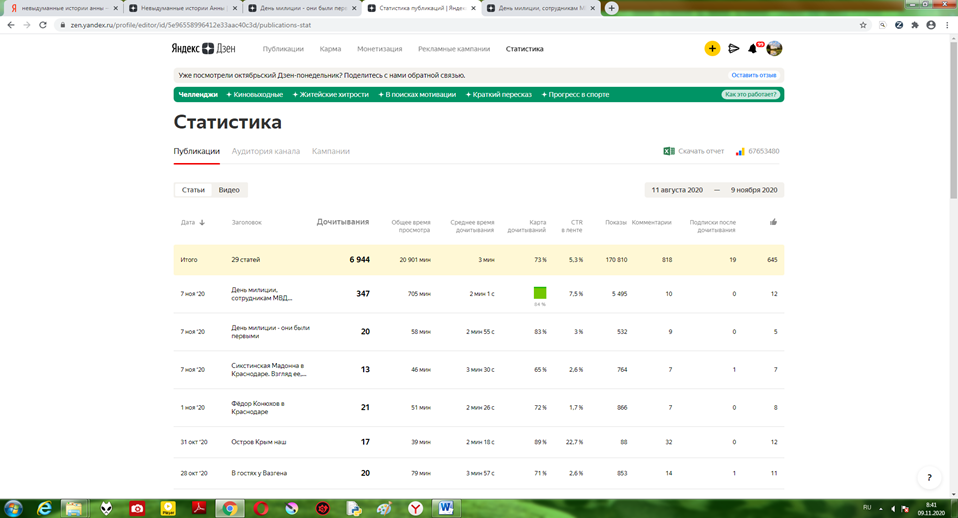Image resolution: width=958 pixels, height=518 pixels.
Task: Open the Краткий пересказ challenge
Action: pyautogui.click(x=499, y=95)
